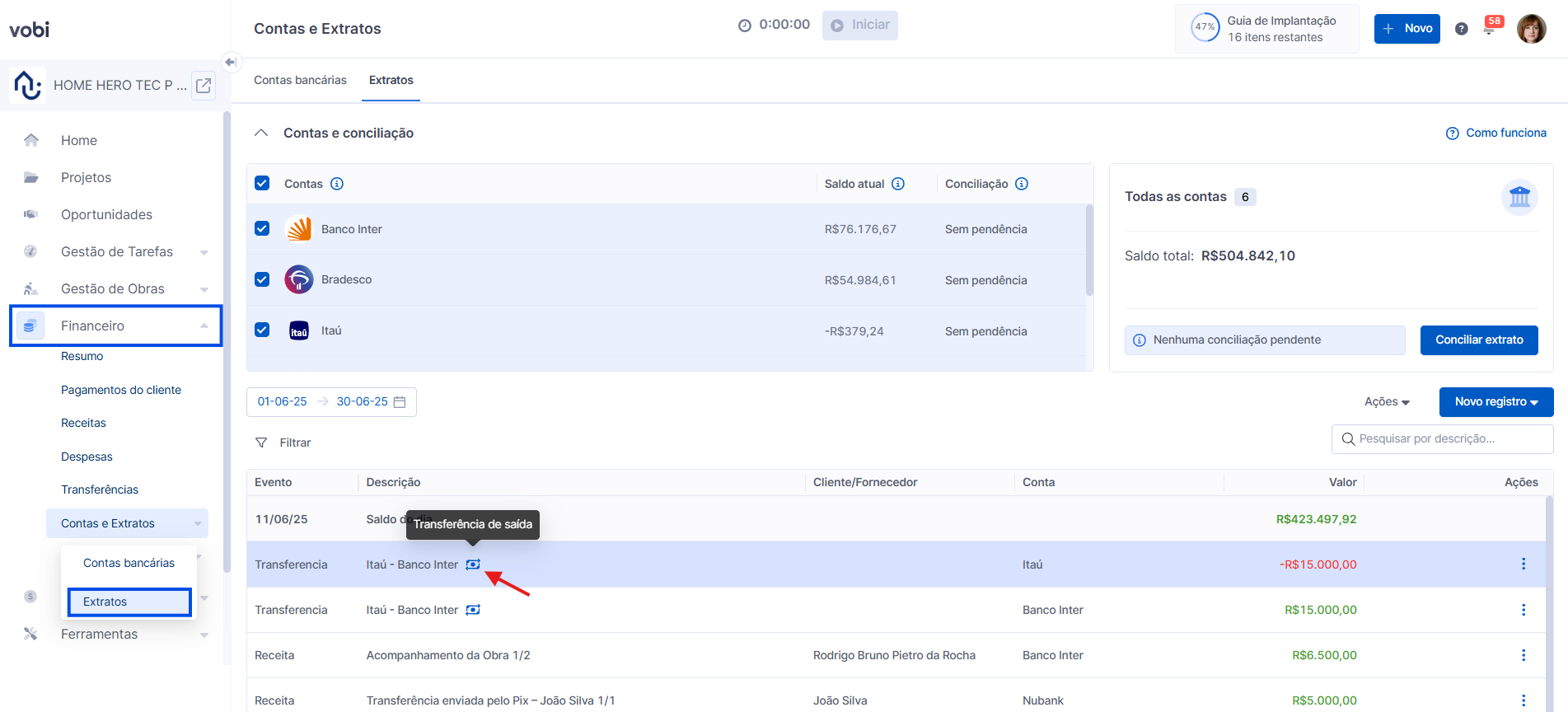
Task: Click the info icon next to Saldo atual
Action: click(898, 184)
